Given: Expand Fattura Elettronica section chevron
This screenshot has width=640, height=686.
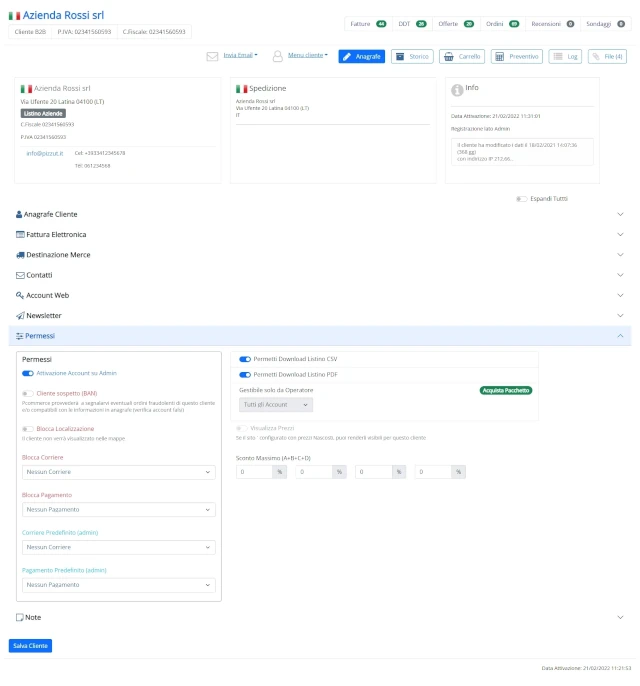Looking at the screenshot, I should [620, 234].
